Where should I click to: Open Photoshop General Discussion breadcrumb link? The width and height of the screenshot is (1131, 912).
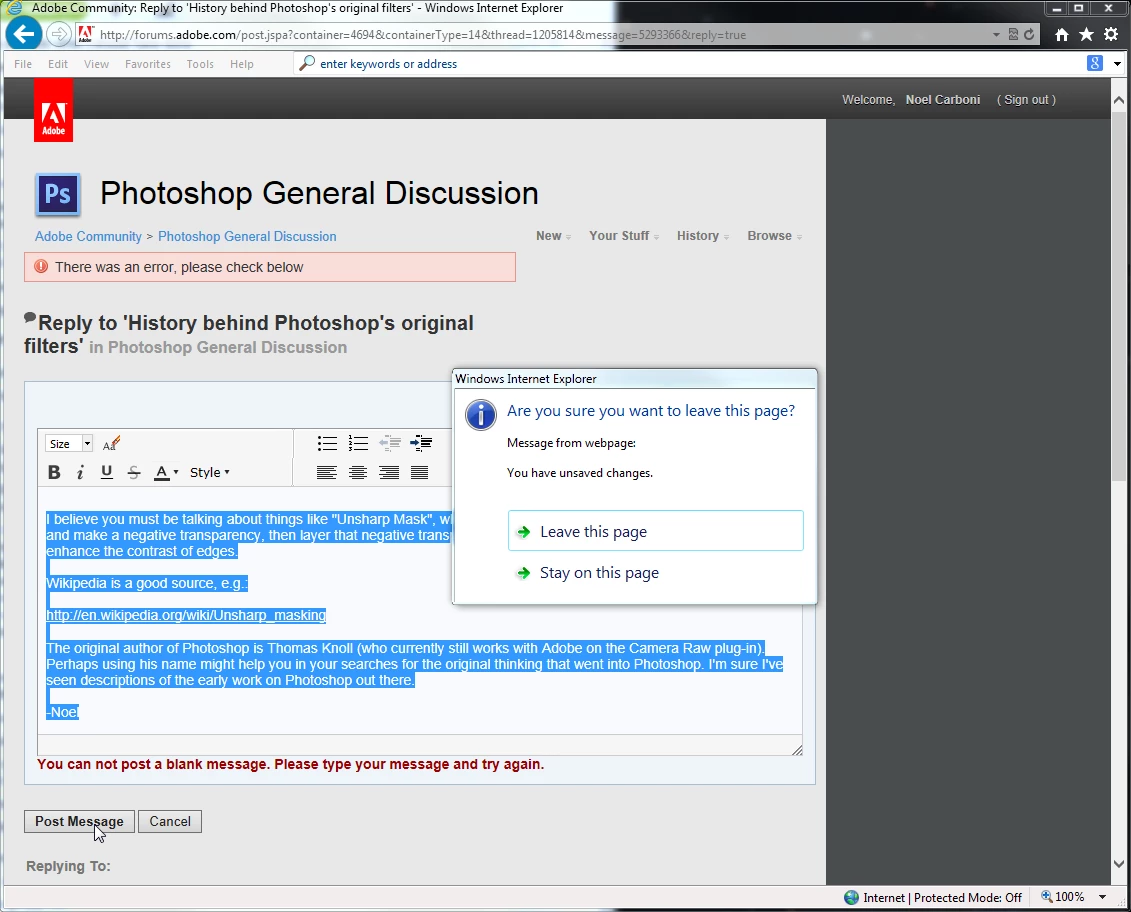coord(247,237)
